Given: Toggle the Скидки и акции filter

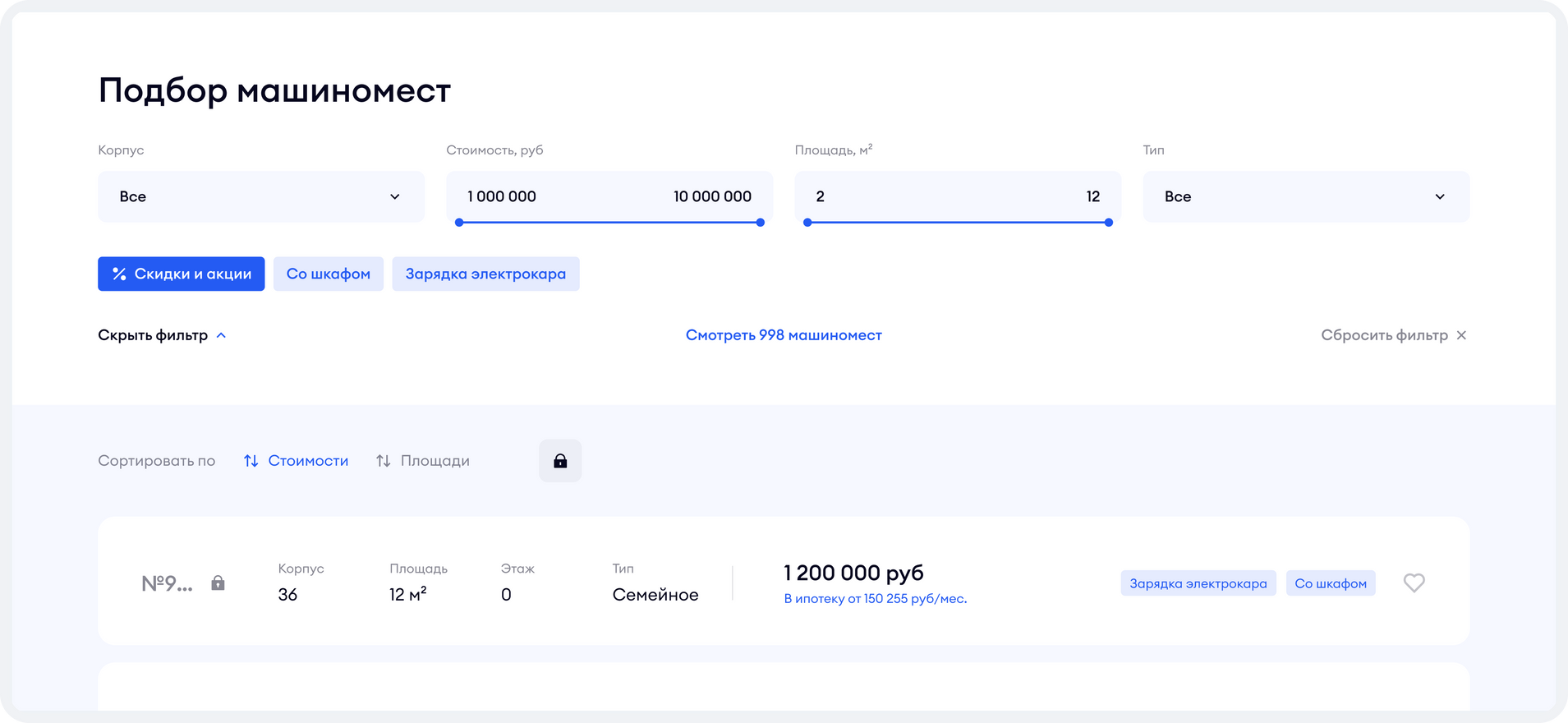Looking at the screenshot, I should point(182,274).
